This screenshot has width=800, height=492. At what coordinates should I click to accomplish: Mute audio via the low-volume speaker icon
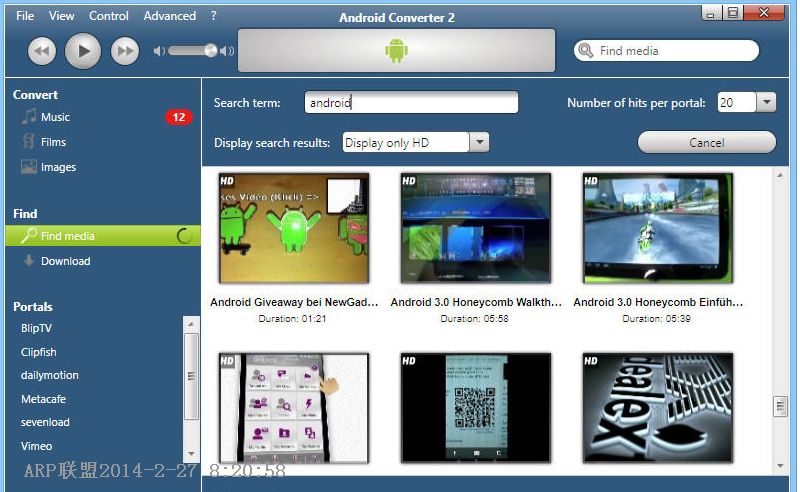(x=159, y=51)
